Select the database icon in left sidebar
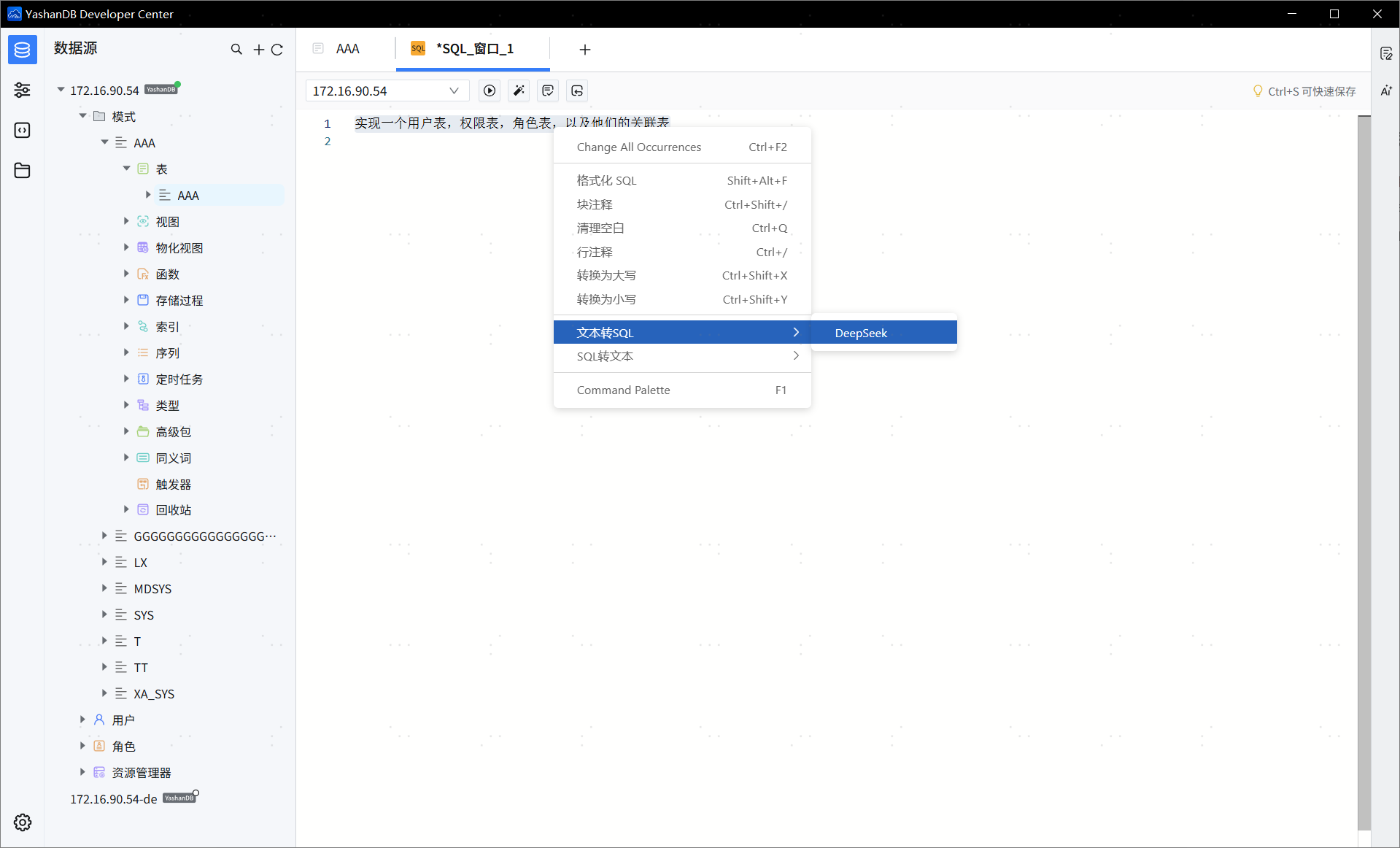 coord(23,50)
